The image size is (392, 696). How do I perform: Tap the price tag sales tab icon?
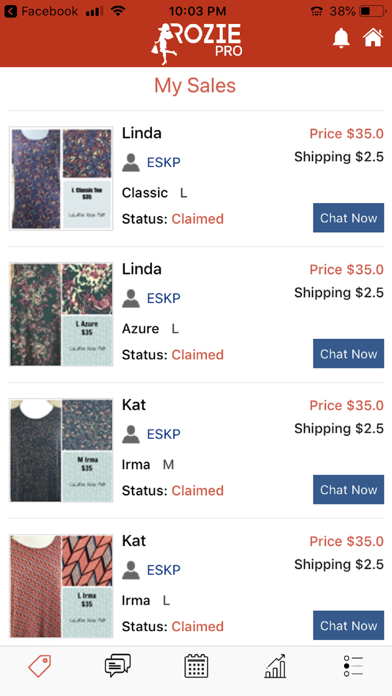click(x=40, y=666)
